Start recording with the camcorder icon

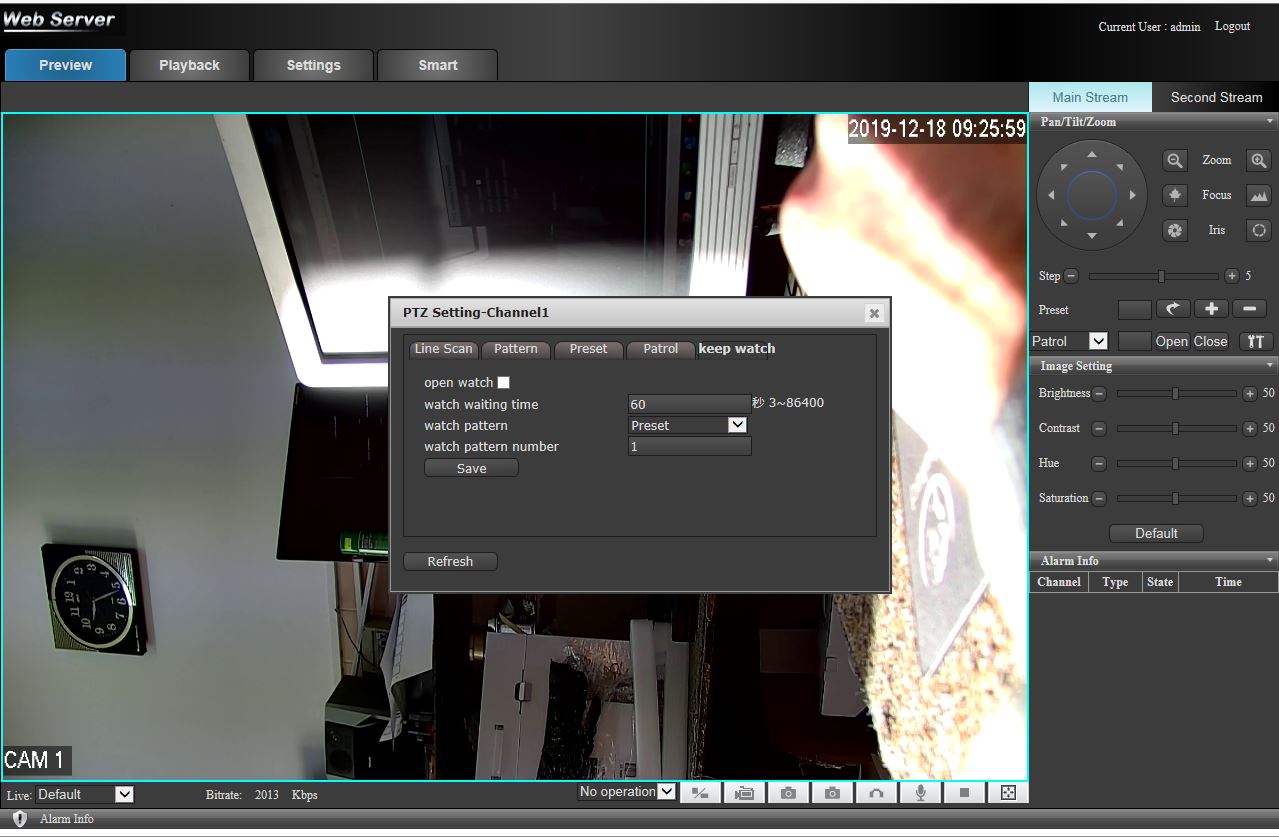[744, 793]
